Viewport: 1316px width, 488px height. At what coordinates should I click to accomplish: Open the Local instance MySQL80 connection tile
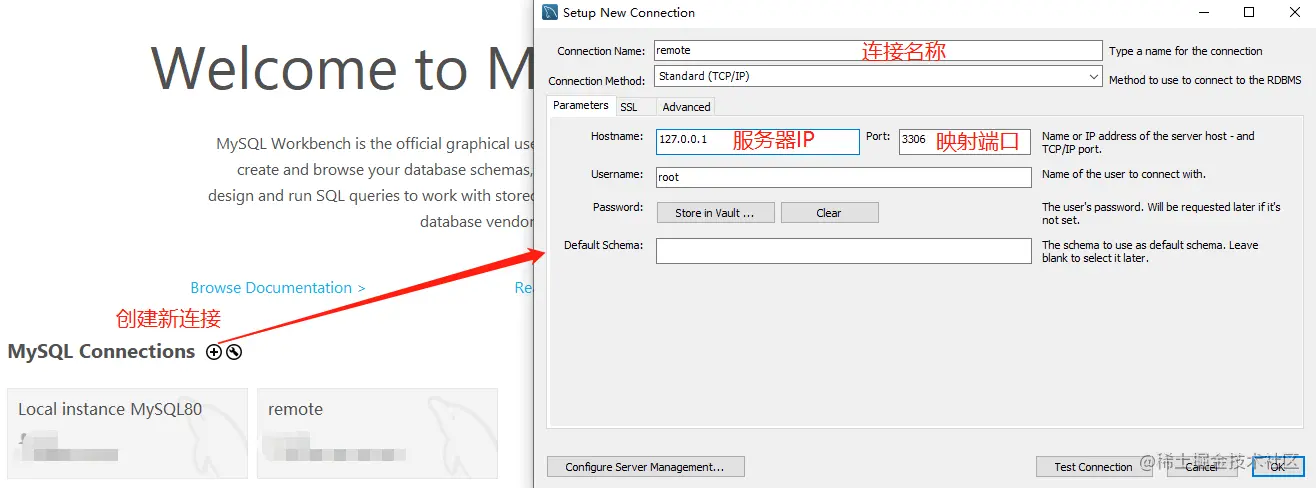point(127,433)
